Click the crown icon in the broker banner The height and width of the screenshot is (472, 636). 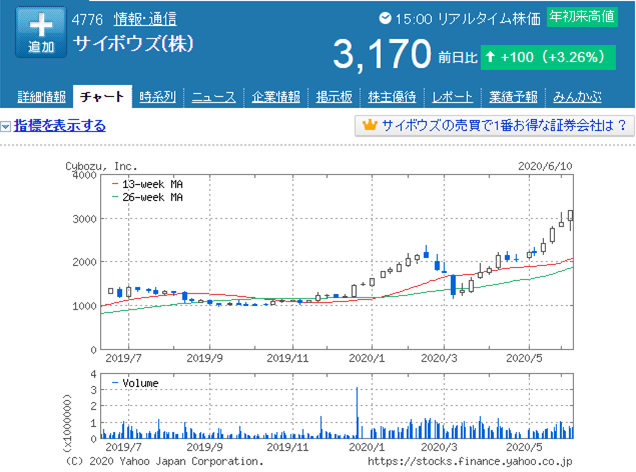(x=370, y=125)
